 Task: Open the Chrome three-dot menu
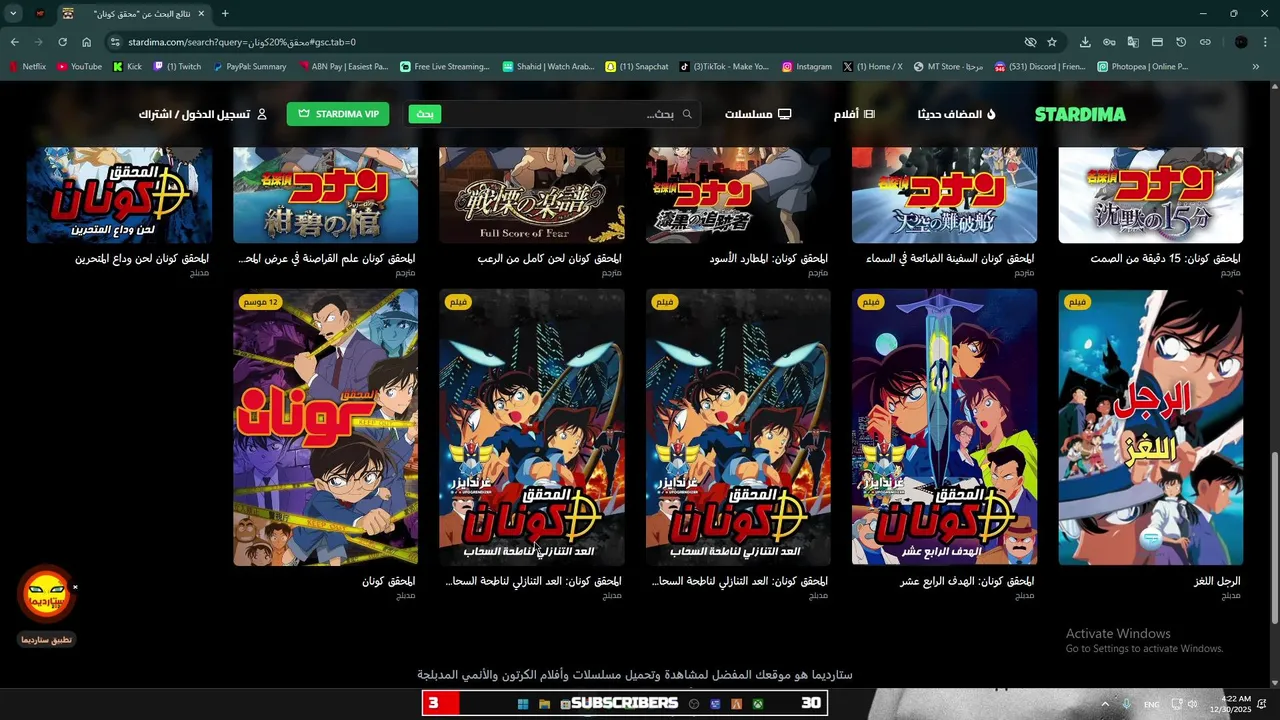point(1265,42)
